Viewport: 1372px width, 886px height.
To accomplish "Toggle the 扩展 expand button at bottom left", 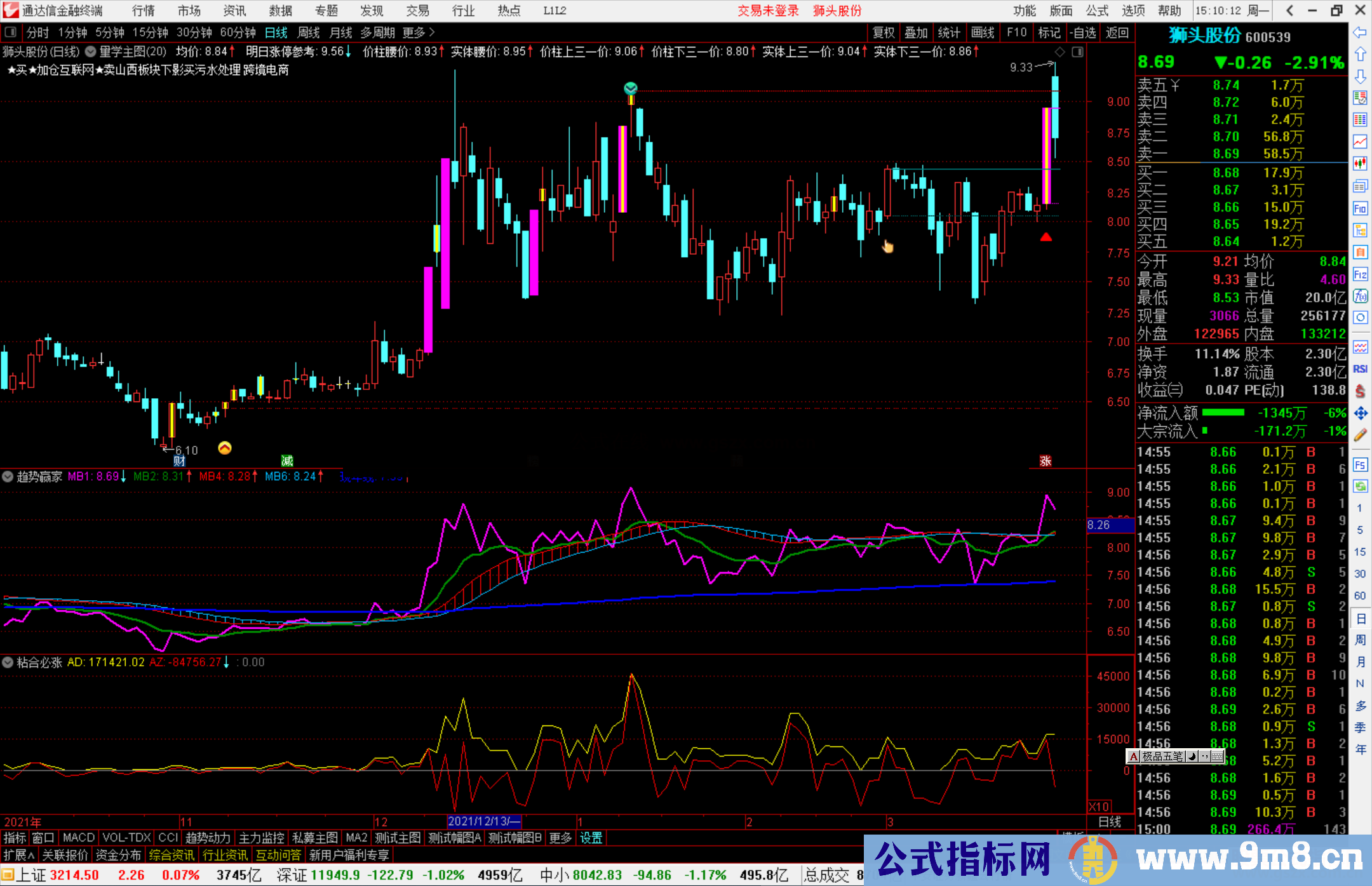I will click(x=19, y=855).
